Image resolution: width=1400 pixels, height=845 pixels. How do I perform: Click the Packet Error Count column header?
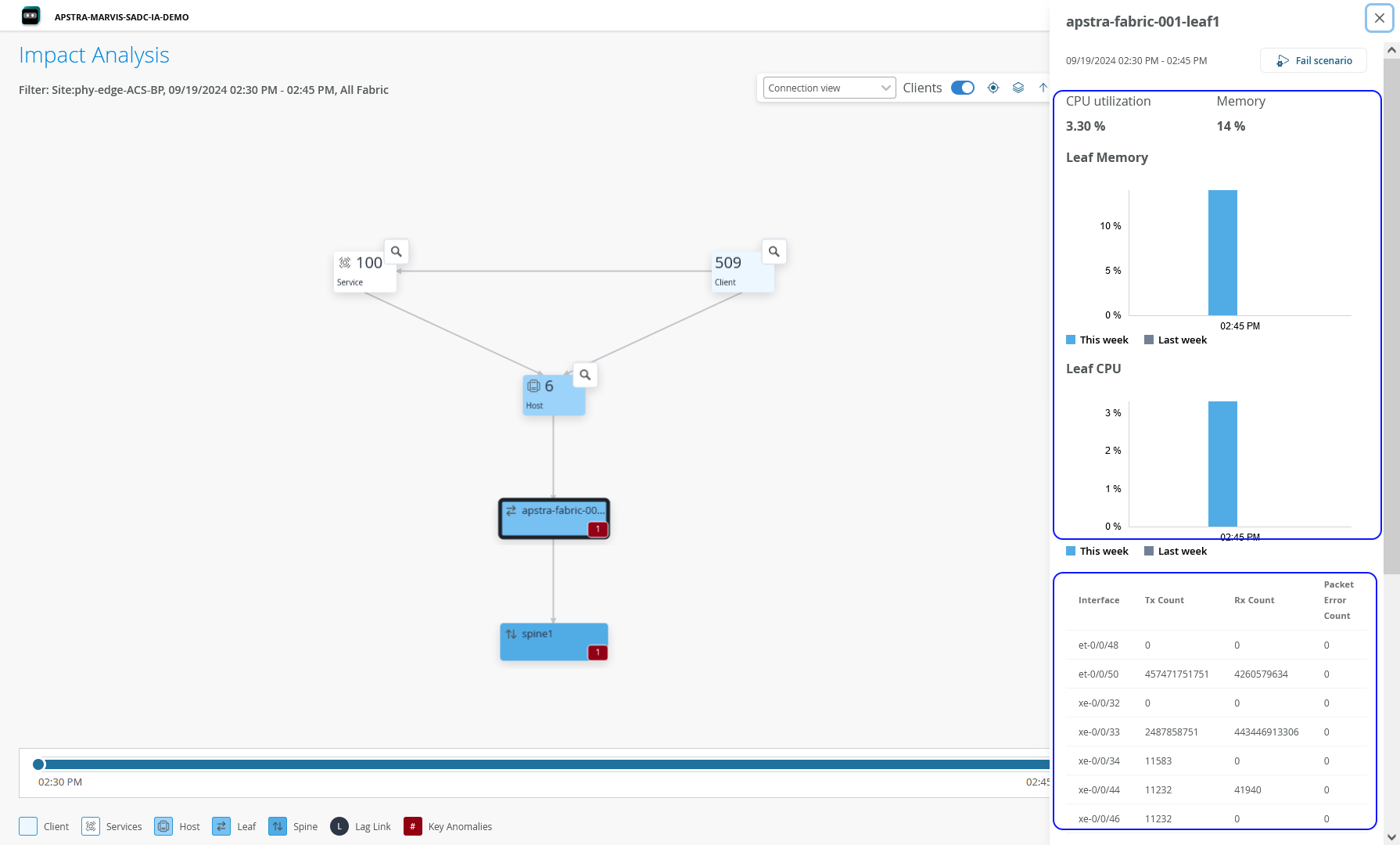1339,600
